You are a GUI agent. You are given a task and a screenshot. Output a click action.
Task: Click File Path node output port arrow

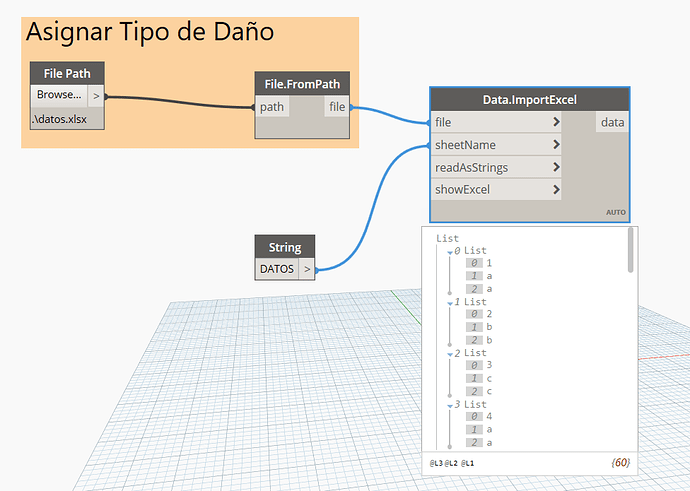(96, 96)
